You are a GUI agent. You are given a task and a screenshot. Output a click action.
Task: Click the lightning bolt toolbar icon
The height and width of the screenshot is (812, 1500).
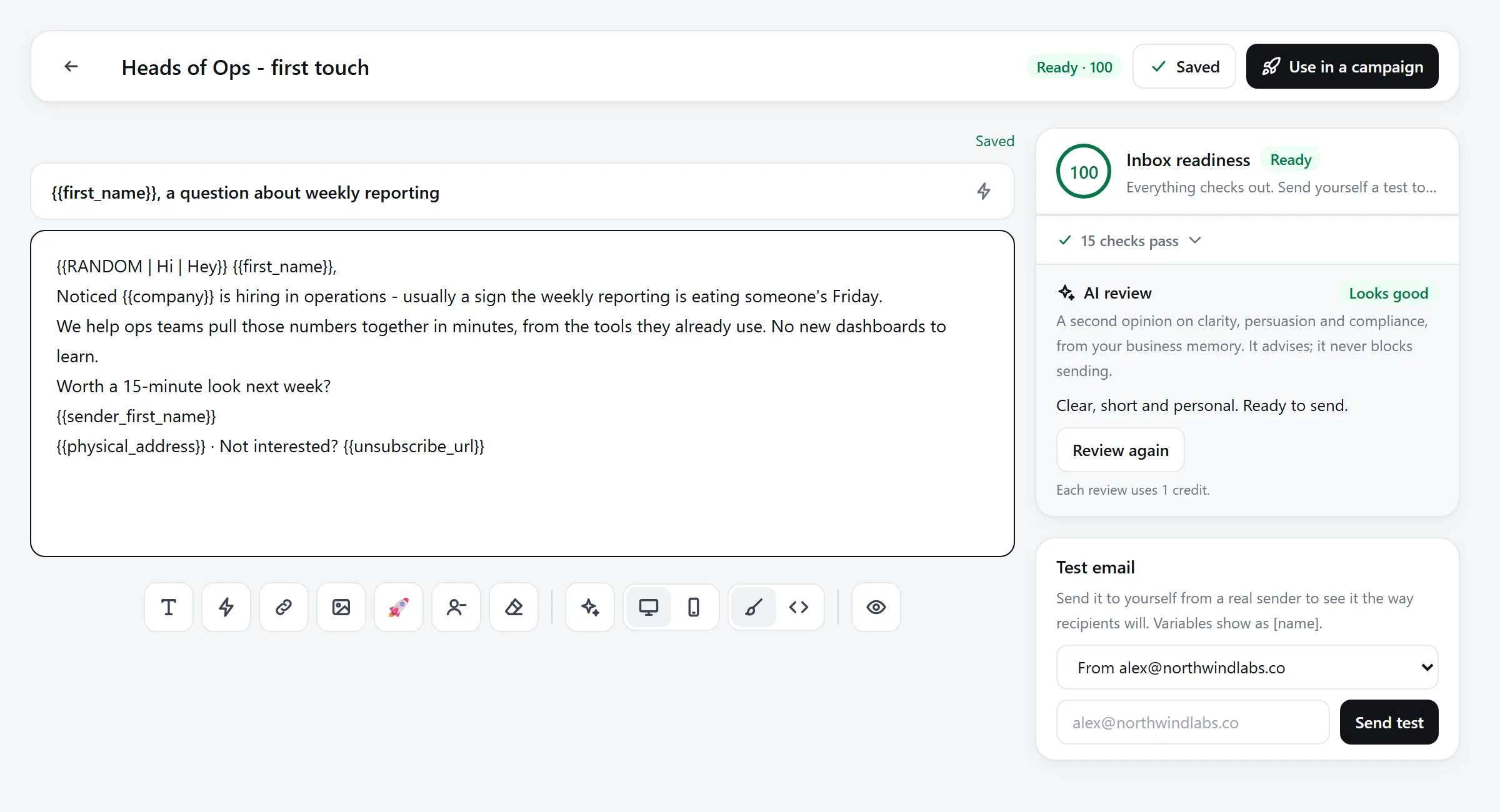(x=226, y=607)
